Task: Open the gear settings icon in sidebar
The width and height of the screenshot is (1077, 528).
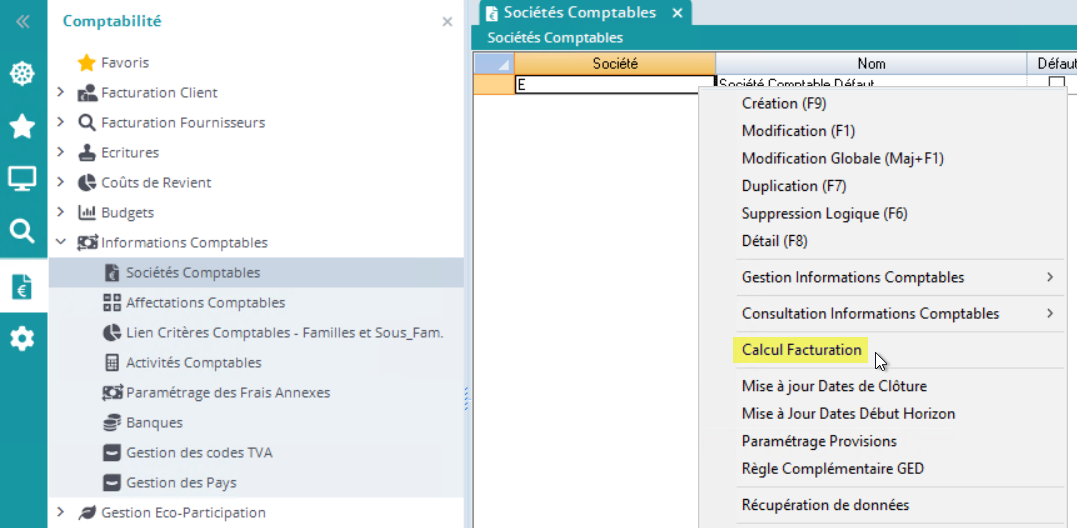Action: click(x=22, y=339)
